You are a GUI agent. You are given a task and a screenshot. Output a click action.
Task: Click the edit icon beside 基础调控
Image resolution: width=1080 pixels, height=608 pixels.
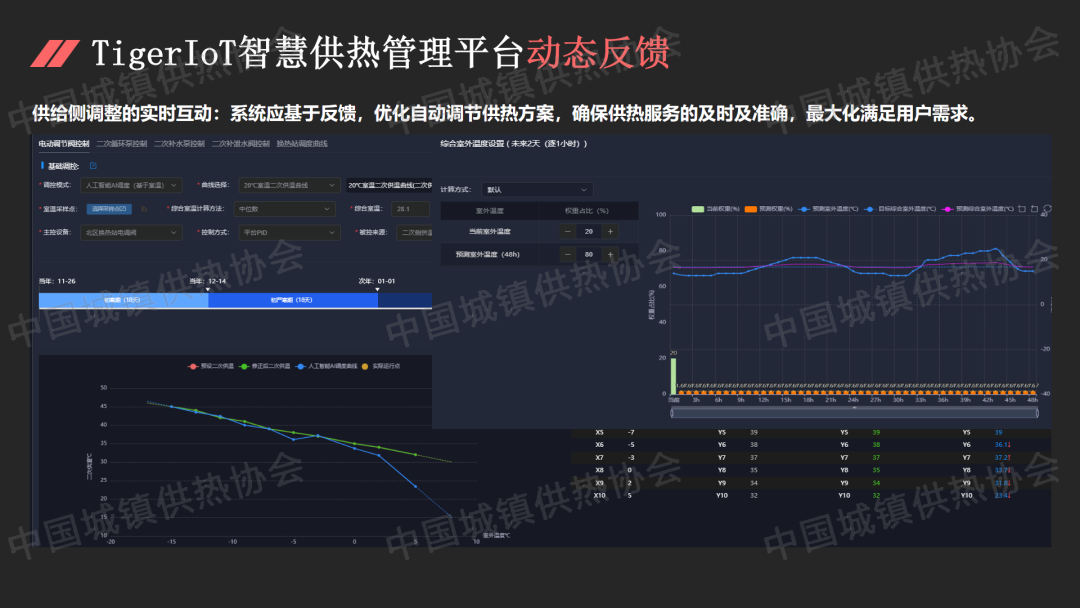pyautogui.click(x=93, y=166)
